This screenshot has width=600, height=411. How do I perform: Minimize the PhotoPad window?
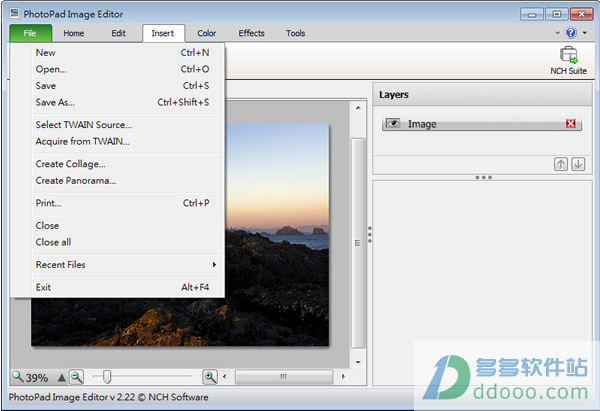pyautogui.click(x=532, y=14)
